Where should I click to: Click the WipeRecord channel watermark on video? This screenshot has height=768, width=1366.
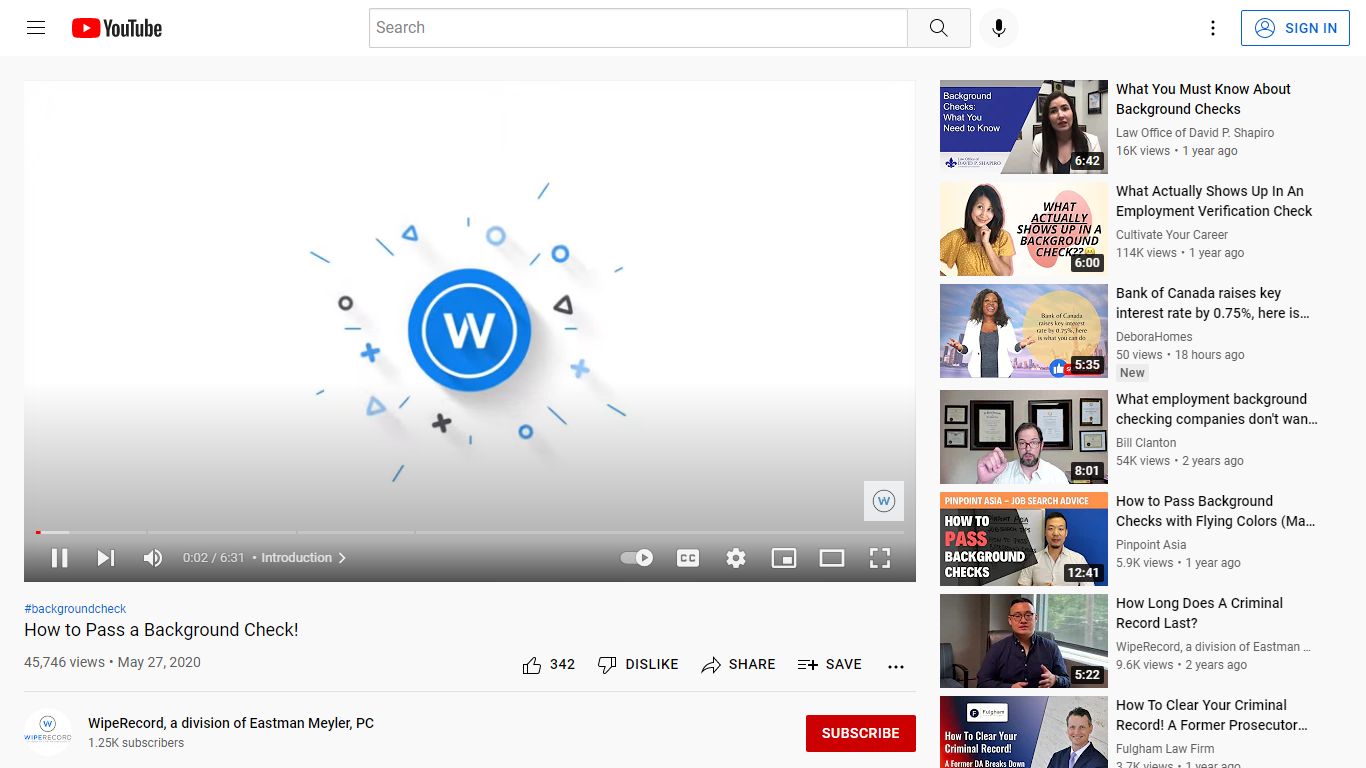coord(884,501)
